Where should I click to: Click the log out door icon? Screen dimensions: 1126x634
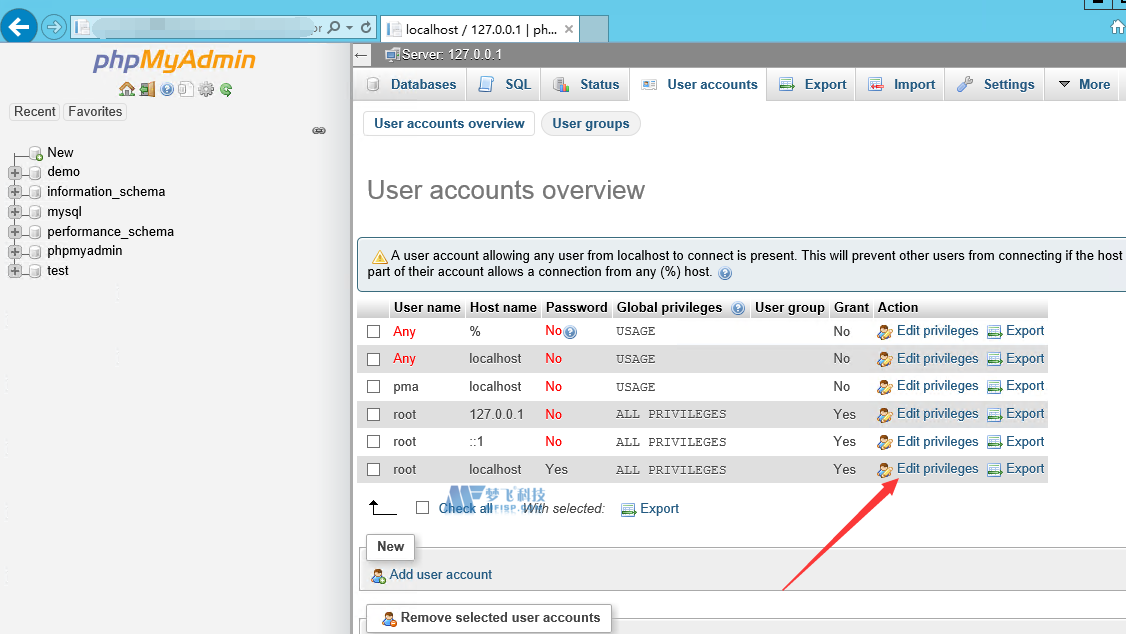click(147, 90)
